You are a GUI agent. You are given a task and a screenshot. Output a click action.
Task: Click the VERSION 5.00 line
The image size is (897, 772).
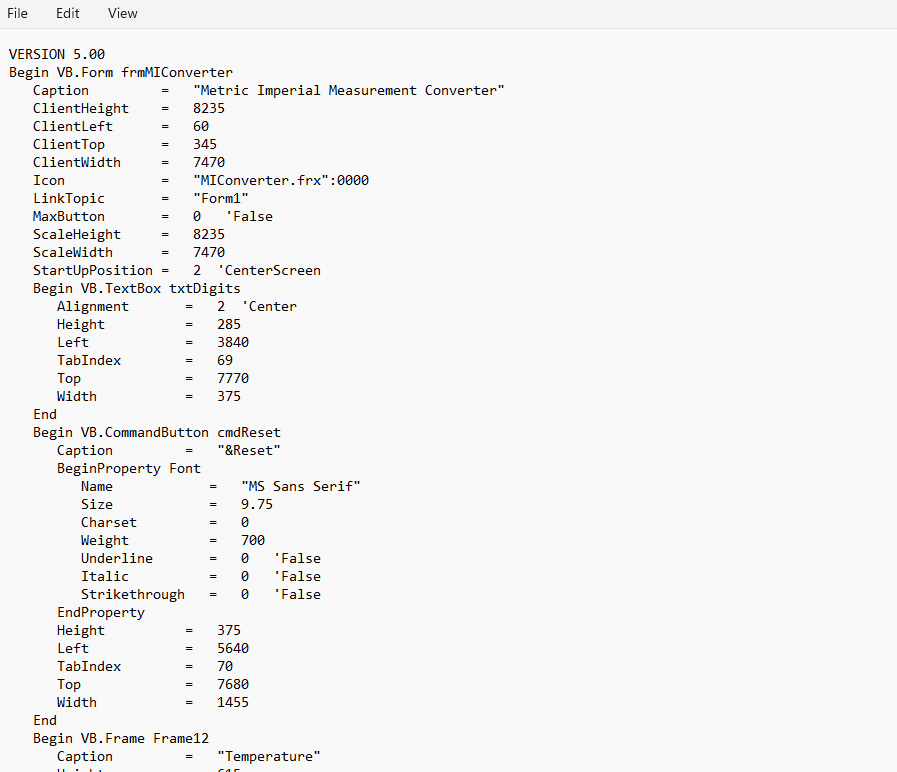[x=56, y=54]
